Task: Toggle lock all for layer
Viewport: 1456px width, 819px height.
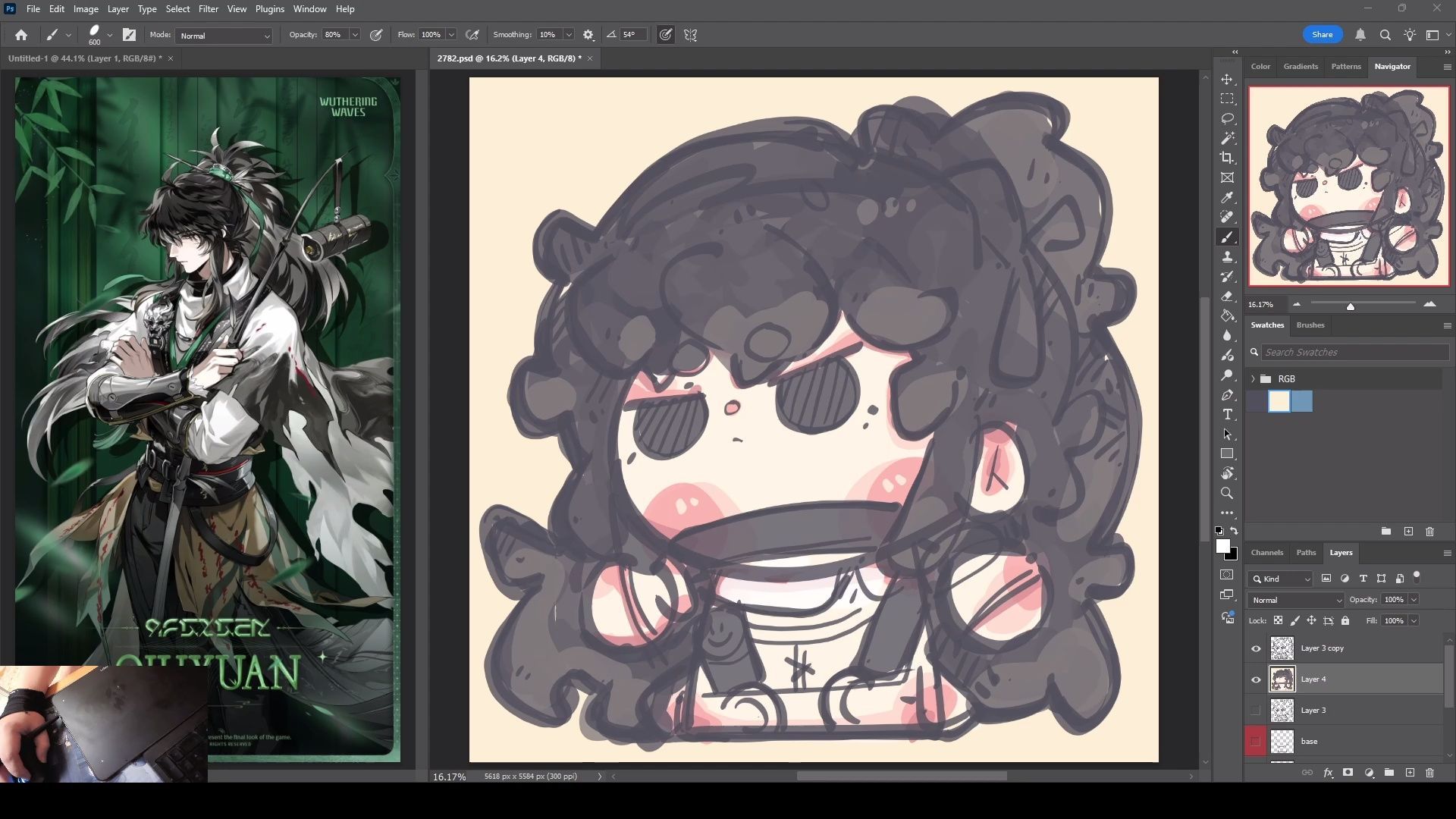Action: (1345, 620)
